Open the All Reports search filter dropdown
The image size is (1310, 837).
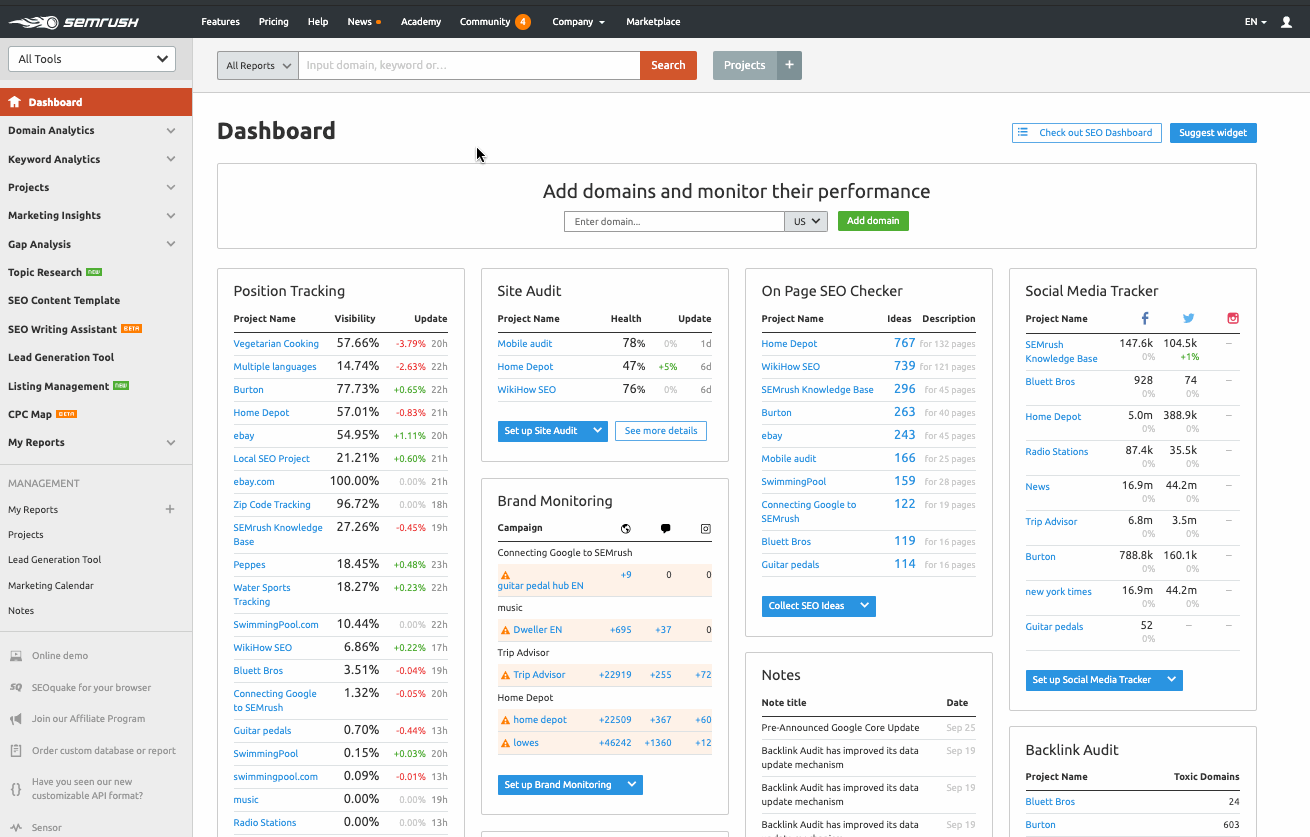pos(258,66)
